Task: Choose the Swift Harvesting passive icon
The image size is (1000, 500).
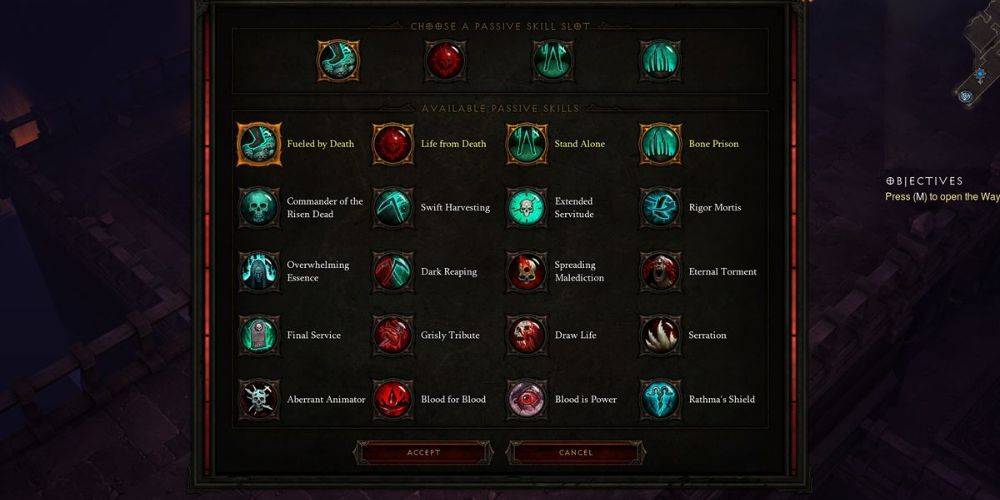Action: click(x=393, y=208)
